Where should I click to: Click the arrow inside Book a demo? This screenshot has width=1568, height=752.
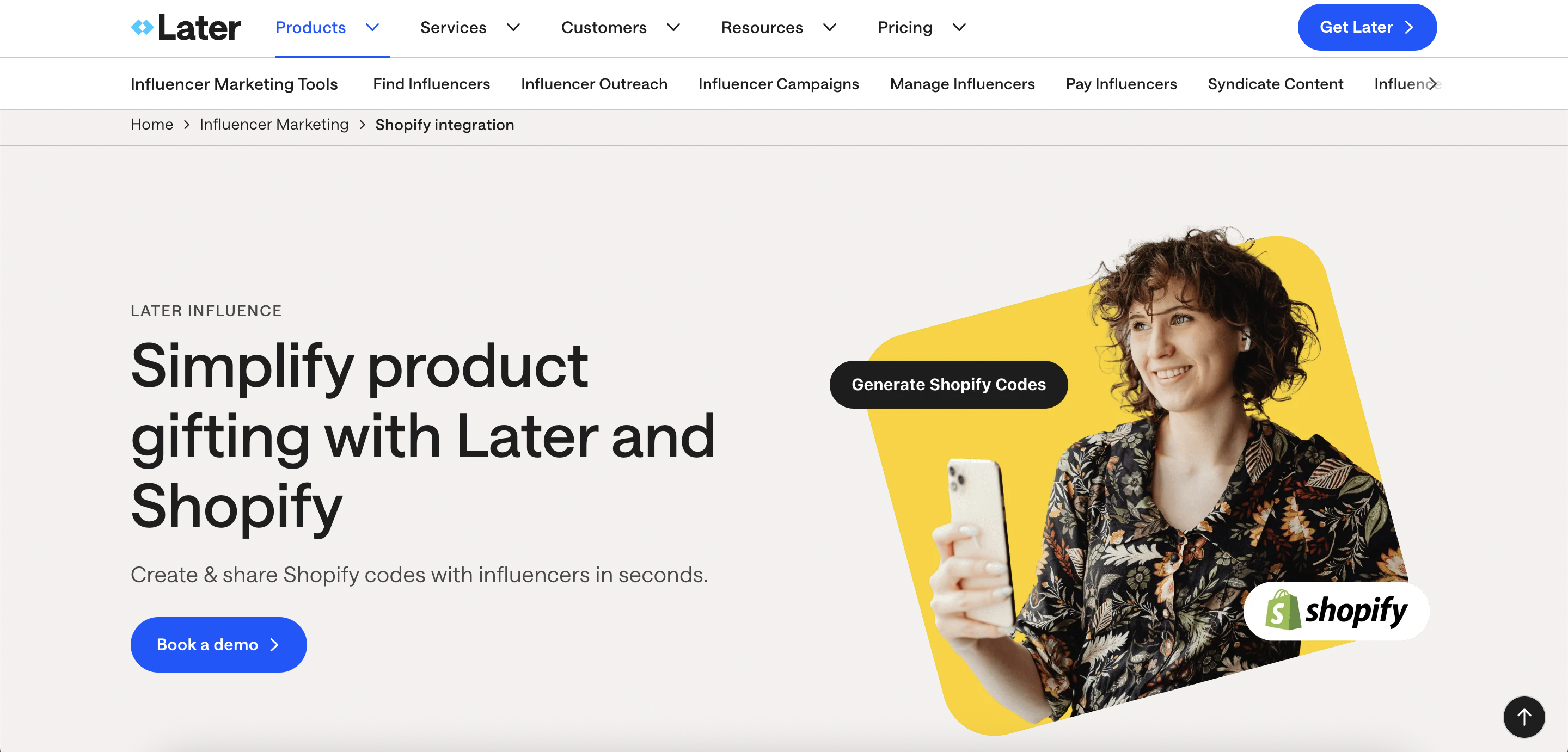pos(274,644)
